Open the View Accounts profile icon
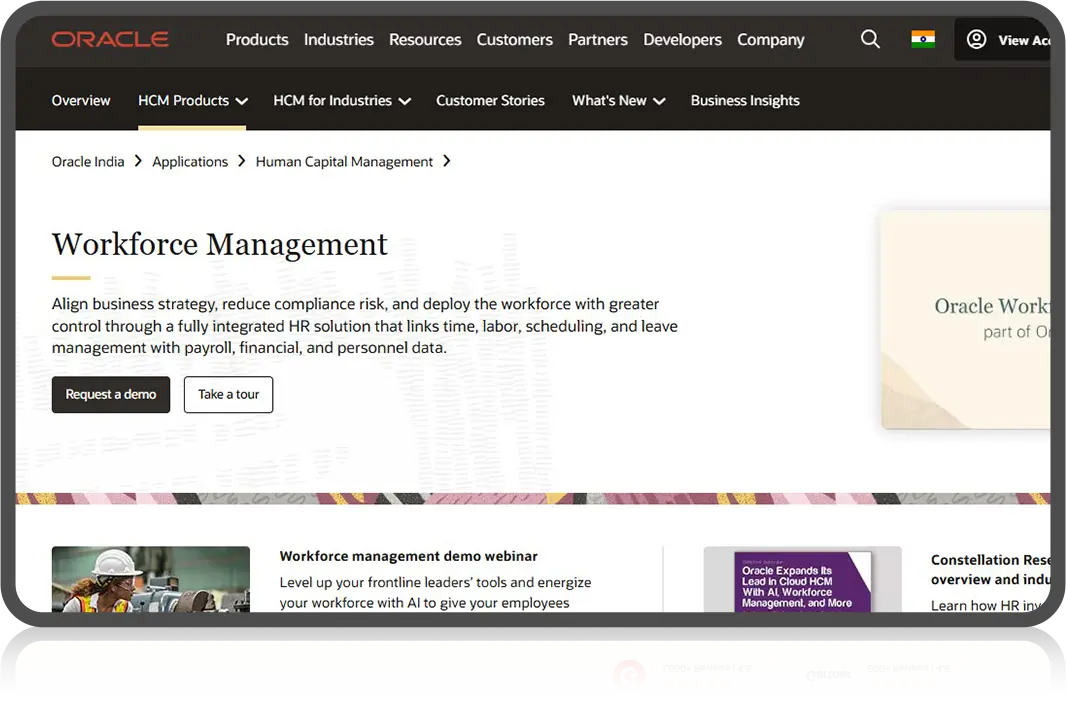The height and width of the screenshot is (702, 1066). (x=976, y=39)
